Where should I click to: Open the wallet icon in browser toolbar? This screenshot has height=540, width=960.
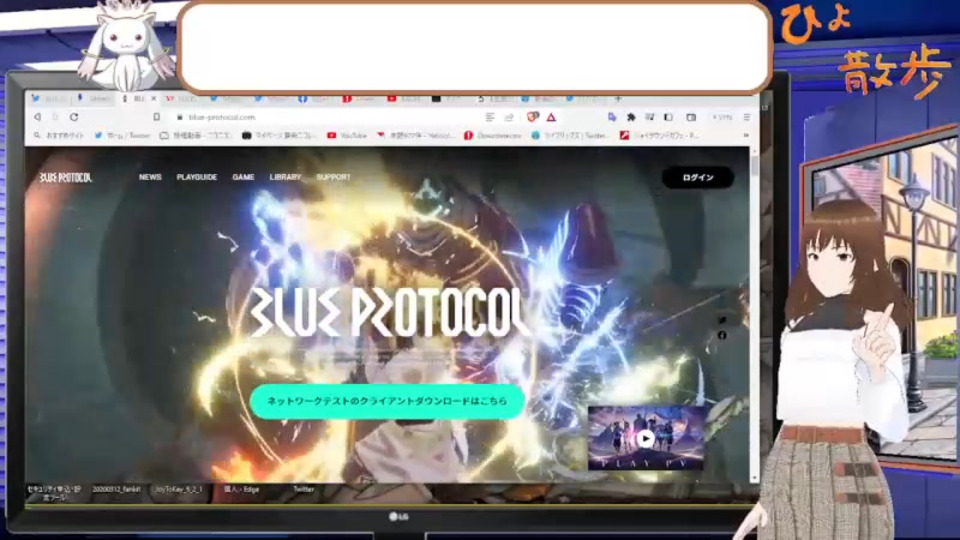pos(691,117)
